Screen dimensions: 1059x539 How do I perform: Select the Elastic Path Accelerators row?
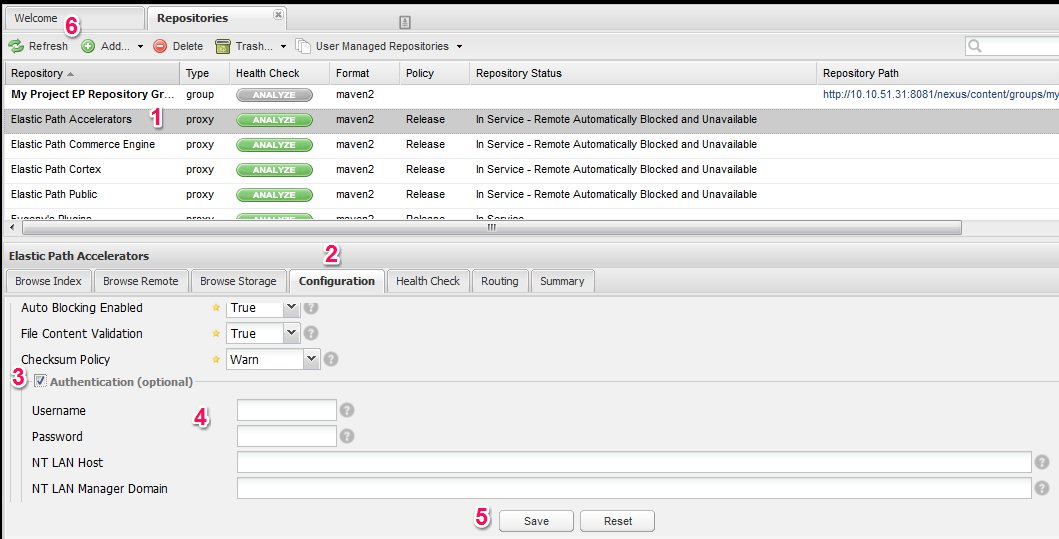(530, 120)
